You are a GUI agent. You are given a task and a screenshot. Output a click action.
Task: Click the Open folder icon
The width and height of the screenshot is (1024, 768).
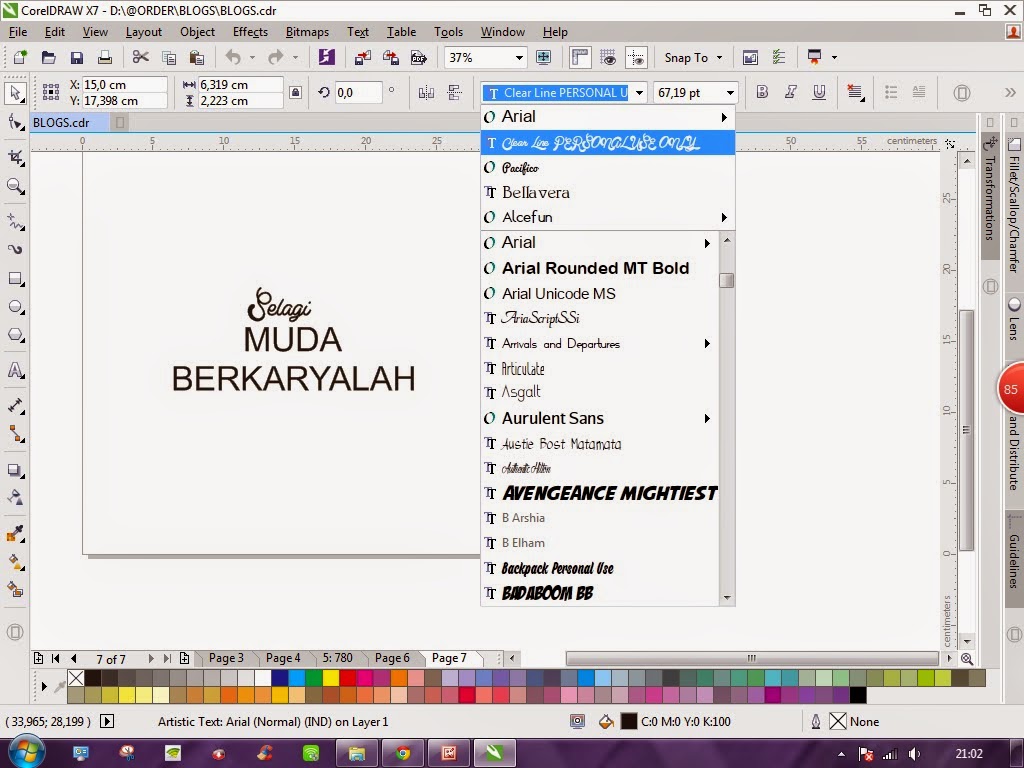point(48,57)
